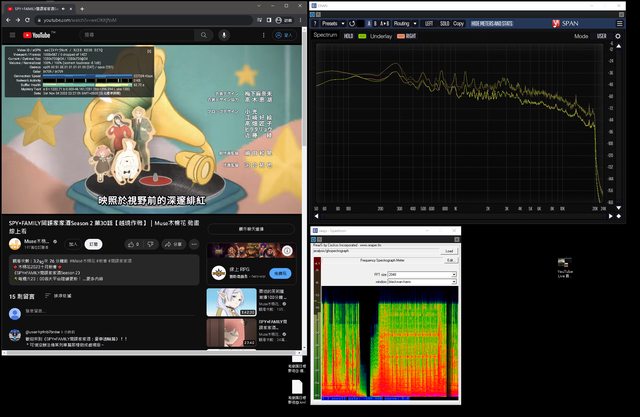
Task: Open SPAN help question mark button
Action: click(x=315, y=23)
